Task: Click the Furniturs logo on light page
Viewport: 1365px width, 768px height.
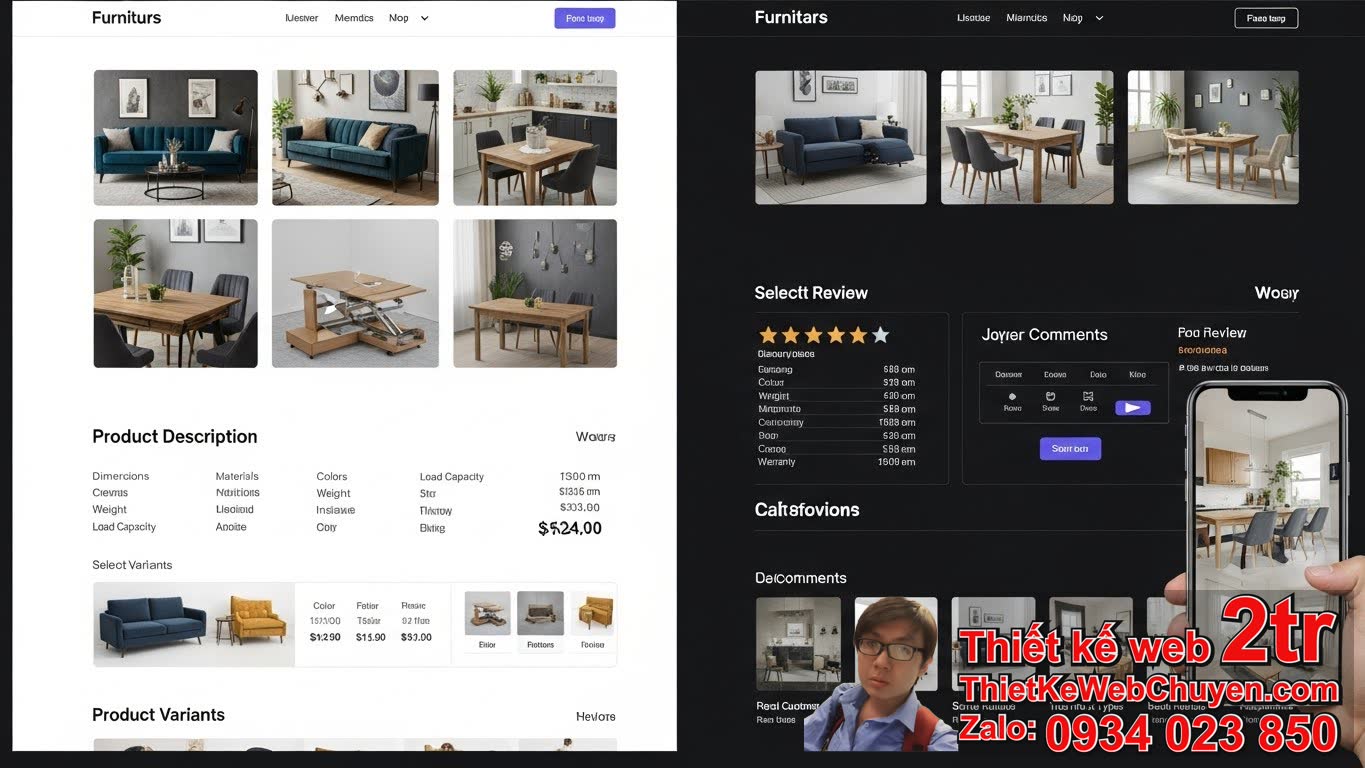Action: (x=126, y=17)
